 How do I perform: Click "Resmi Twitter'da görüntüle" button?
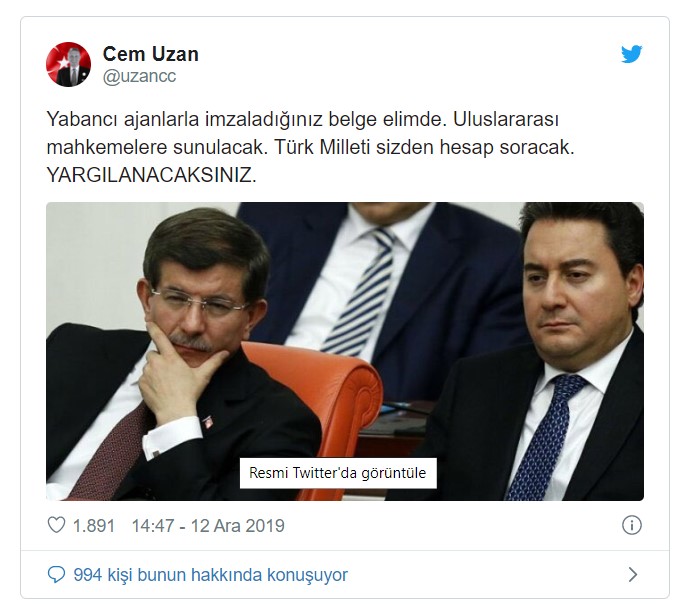338,473
